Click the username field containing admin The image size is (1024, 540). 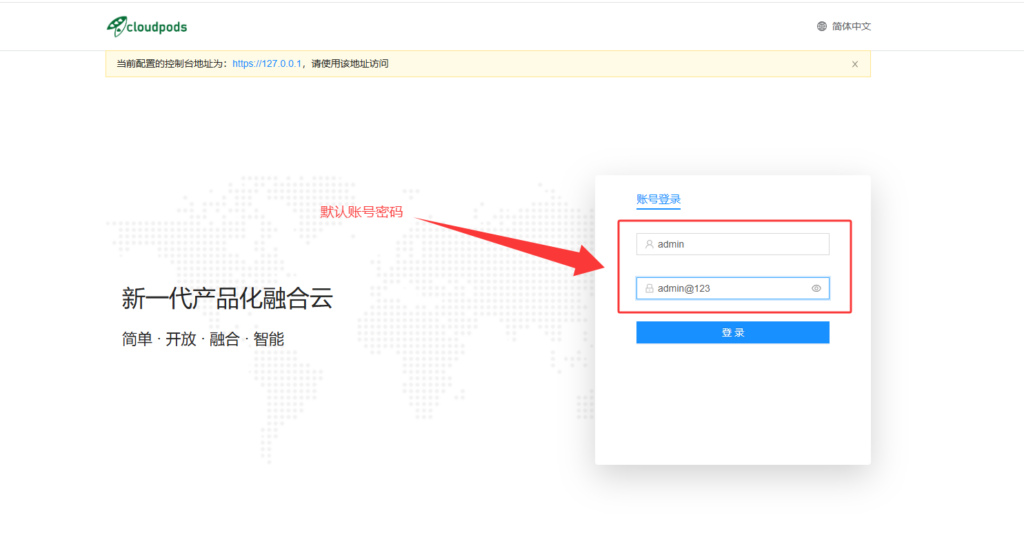tap(740, 244)
